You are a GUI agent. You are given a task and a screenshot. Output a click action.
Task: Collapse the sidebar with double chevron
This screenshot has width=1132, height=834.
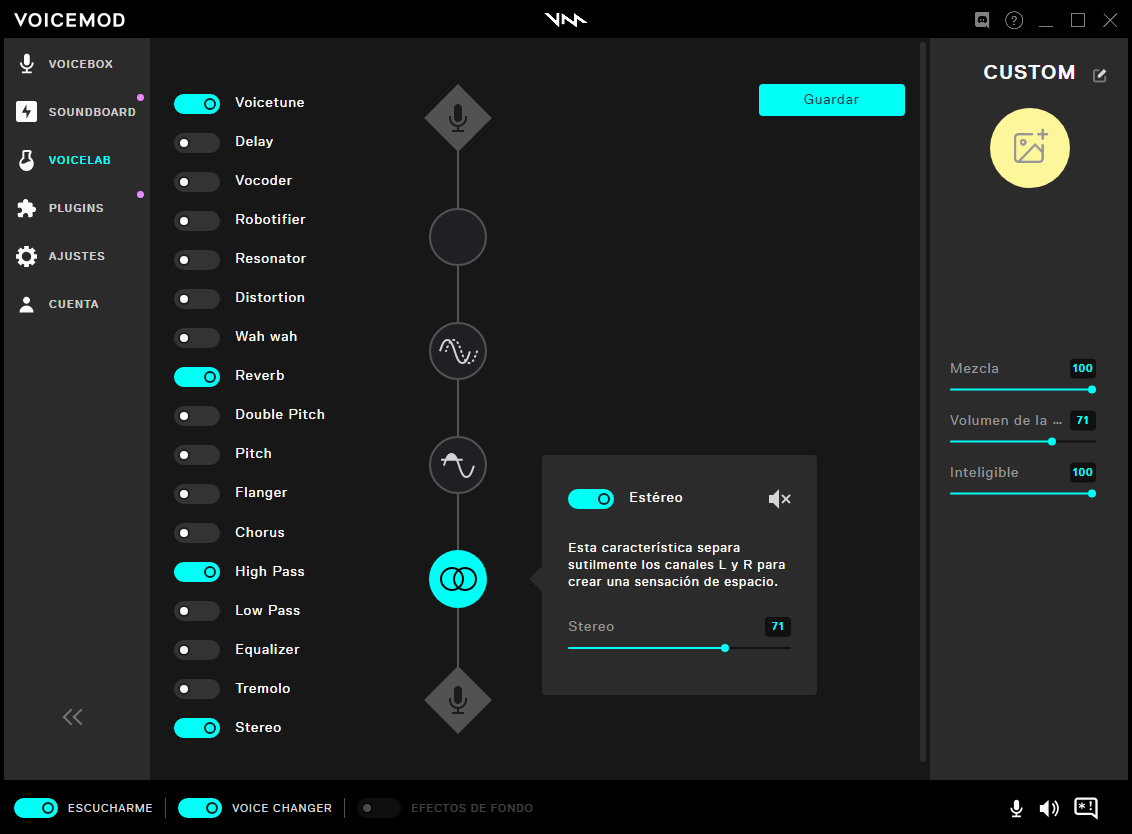click(72, 717)
